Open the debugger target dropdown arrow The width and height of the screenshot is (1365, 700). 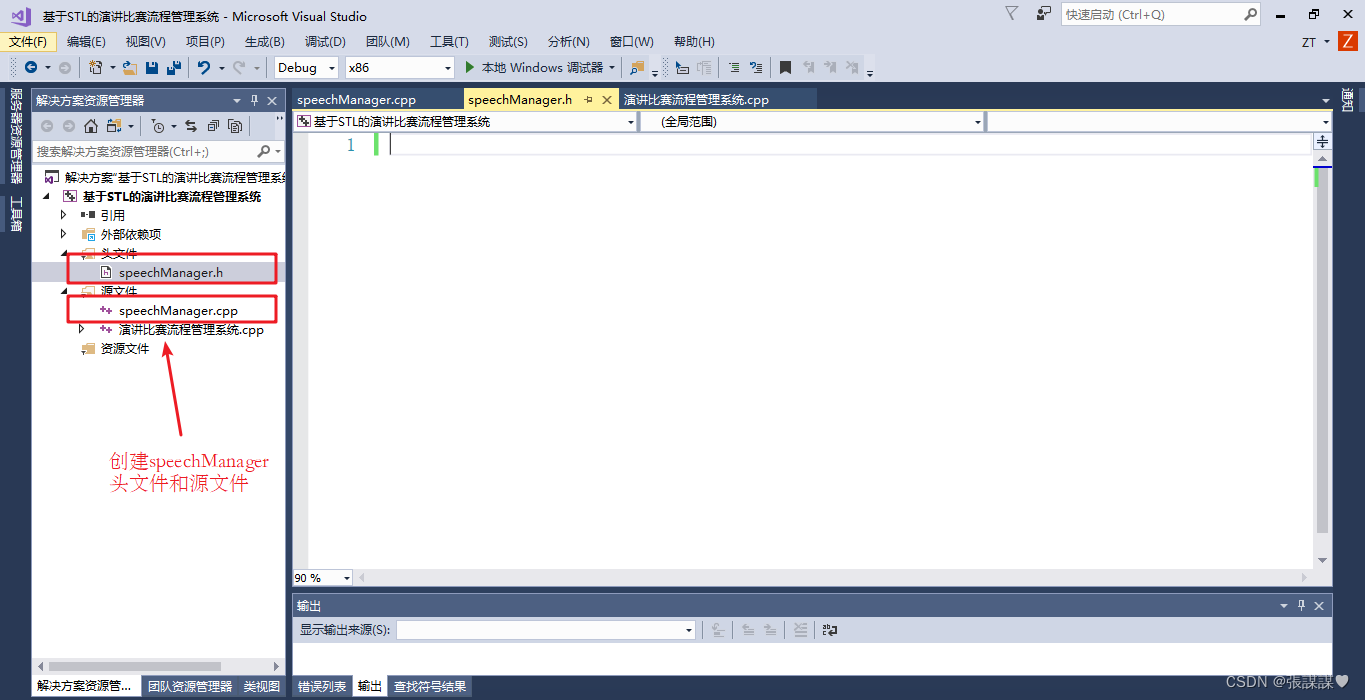(x=612, y=67)
